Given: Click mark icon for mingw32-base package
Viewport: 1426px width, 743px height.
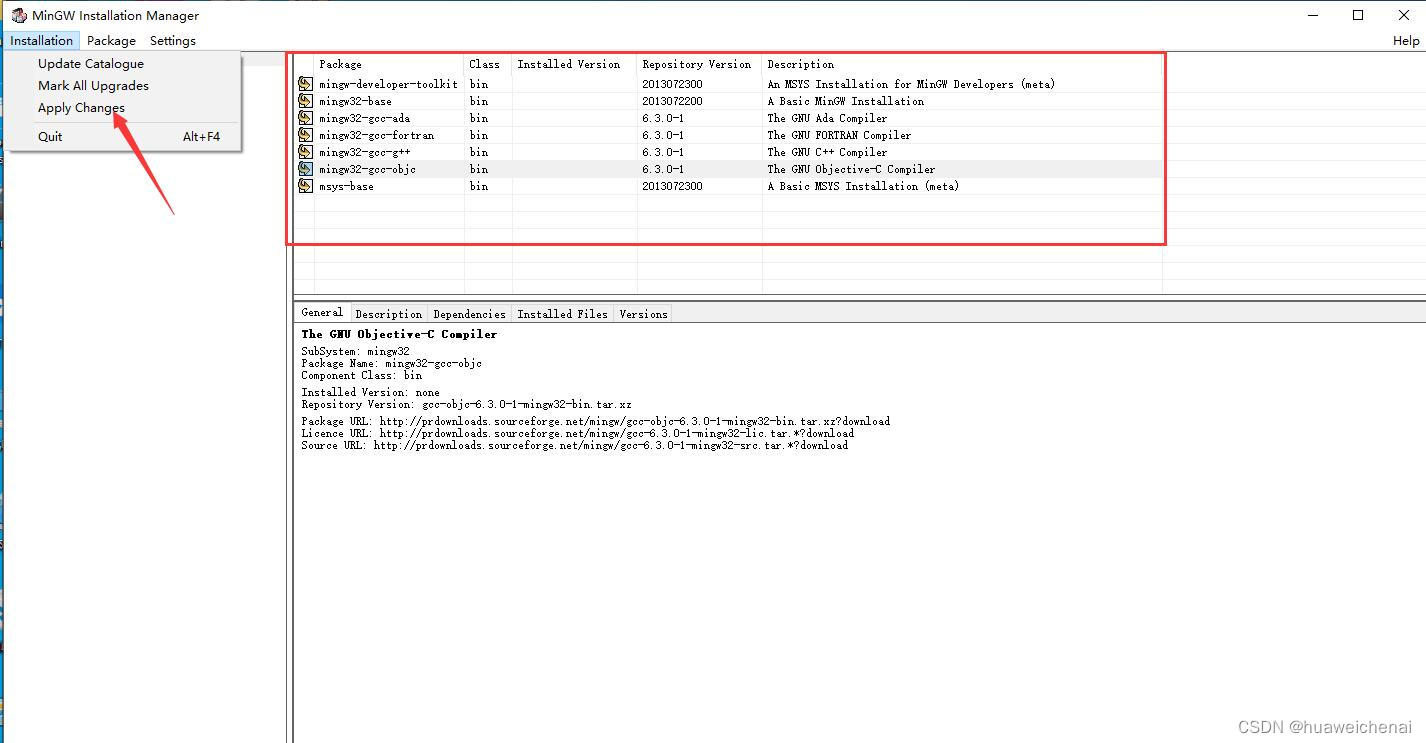Looking at the screenshot, I should tap(305, 101).
